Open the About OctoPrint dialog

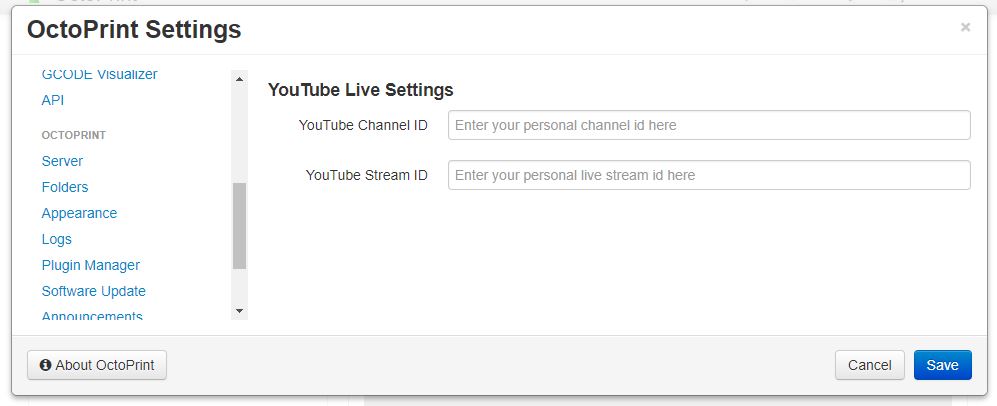[x=97, y=365]
